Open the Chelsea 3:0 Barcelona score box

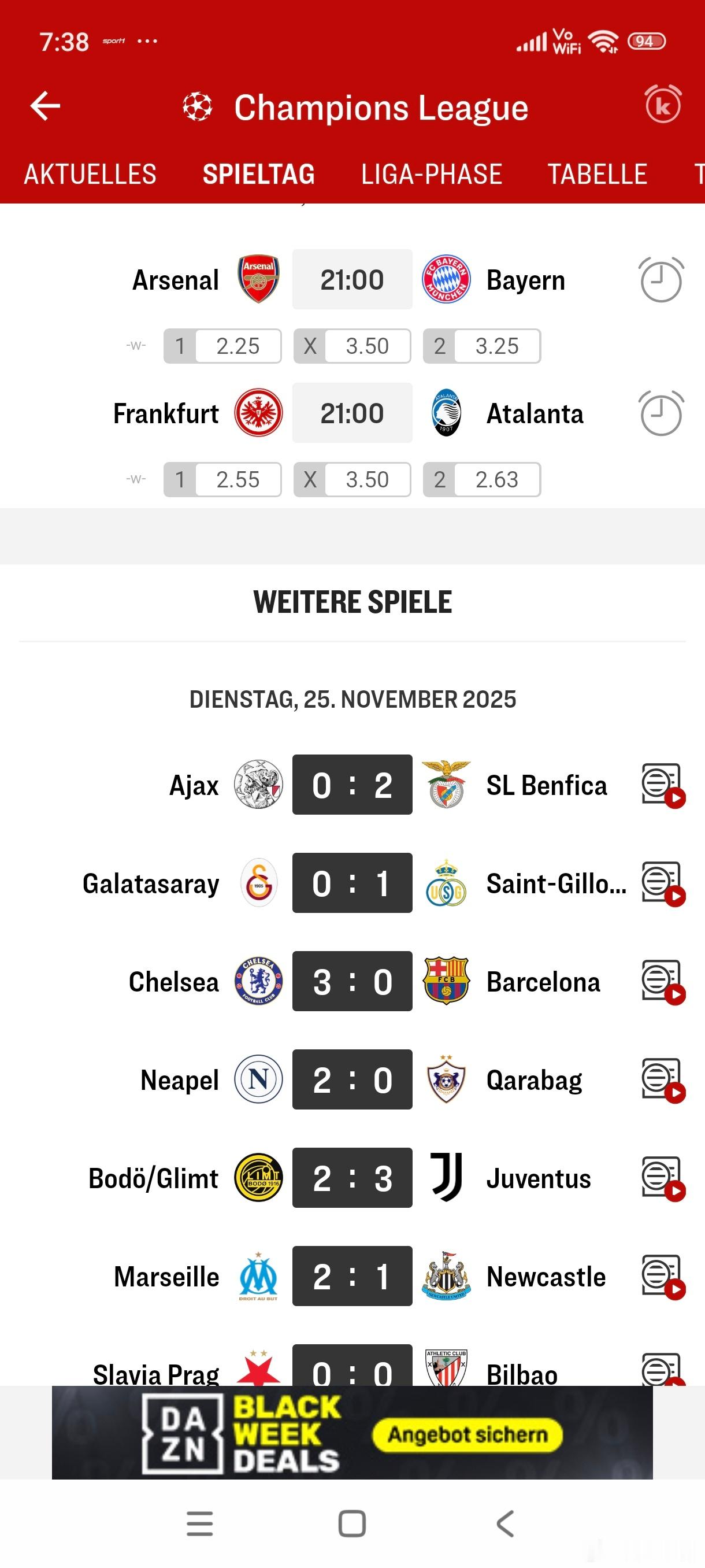pos(352,981)
